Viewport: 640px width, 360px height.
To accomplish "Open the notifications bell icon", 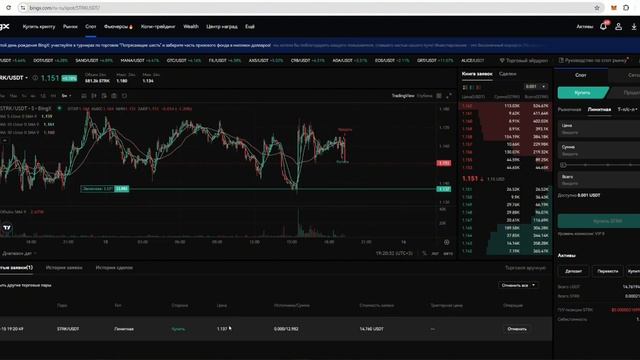I will click(x=603, y=27).
